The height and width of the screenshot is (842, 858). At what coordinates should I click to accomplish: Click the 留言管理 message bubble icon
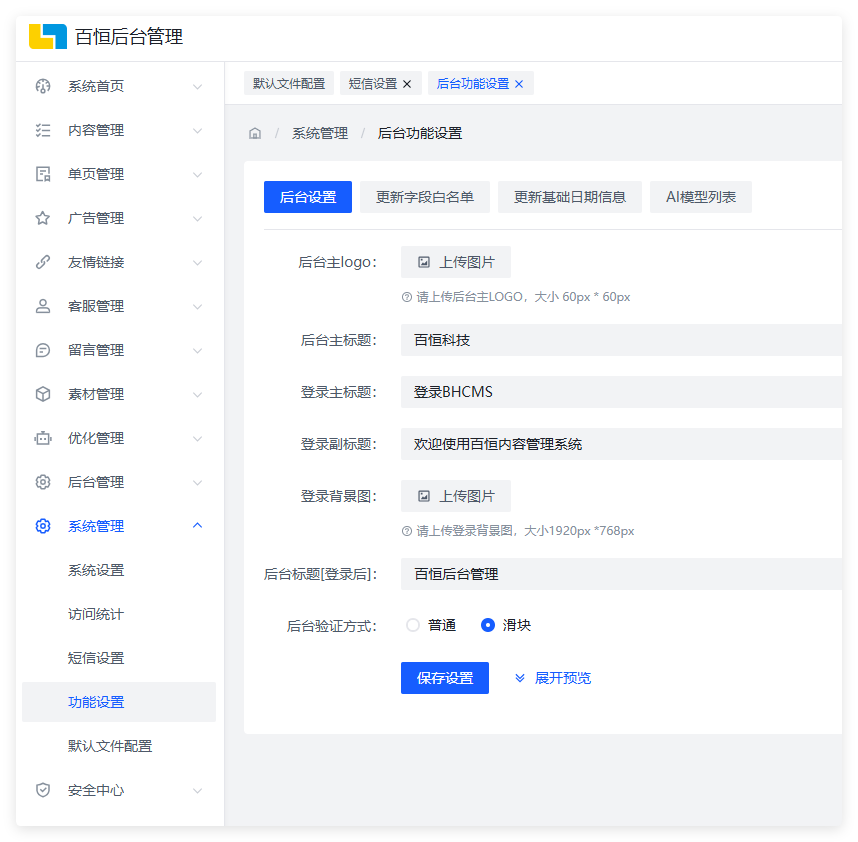pos(42,350)
